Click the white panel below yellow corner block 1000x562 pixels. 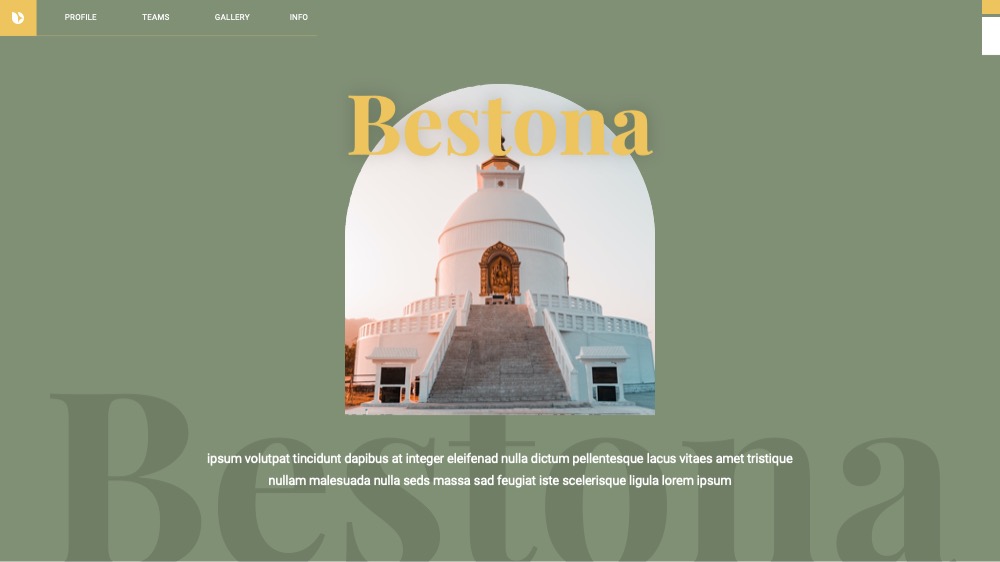click(x=990, y=36)
